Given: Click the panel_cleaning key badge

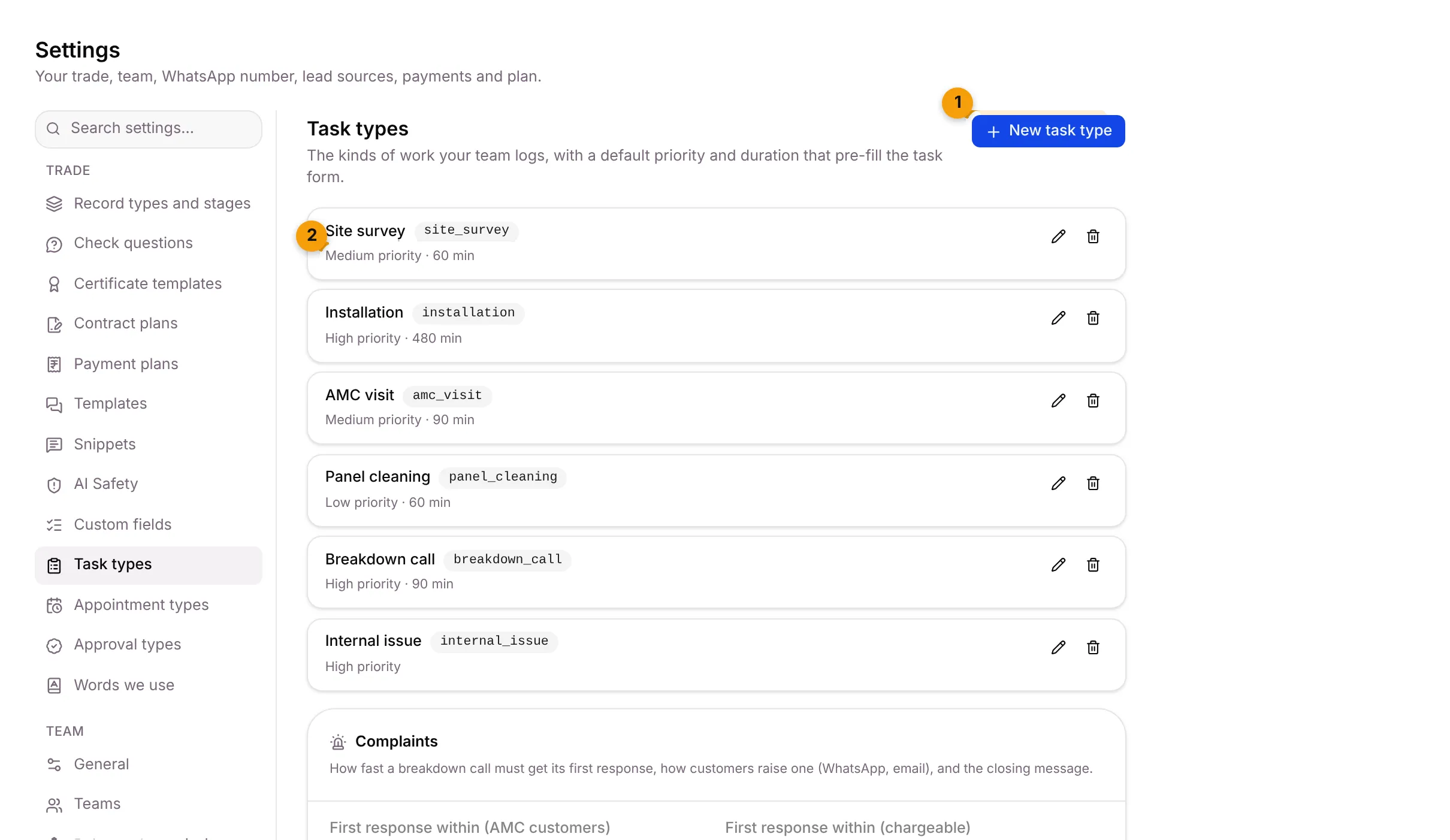Looking at the screenshot, I should tap(503, 478).
